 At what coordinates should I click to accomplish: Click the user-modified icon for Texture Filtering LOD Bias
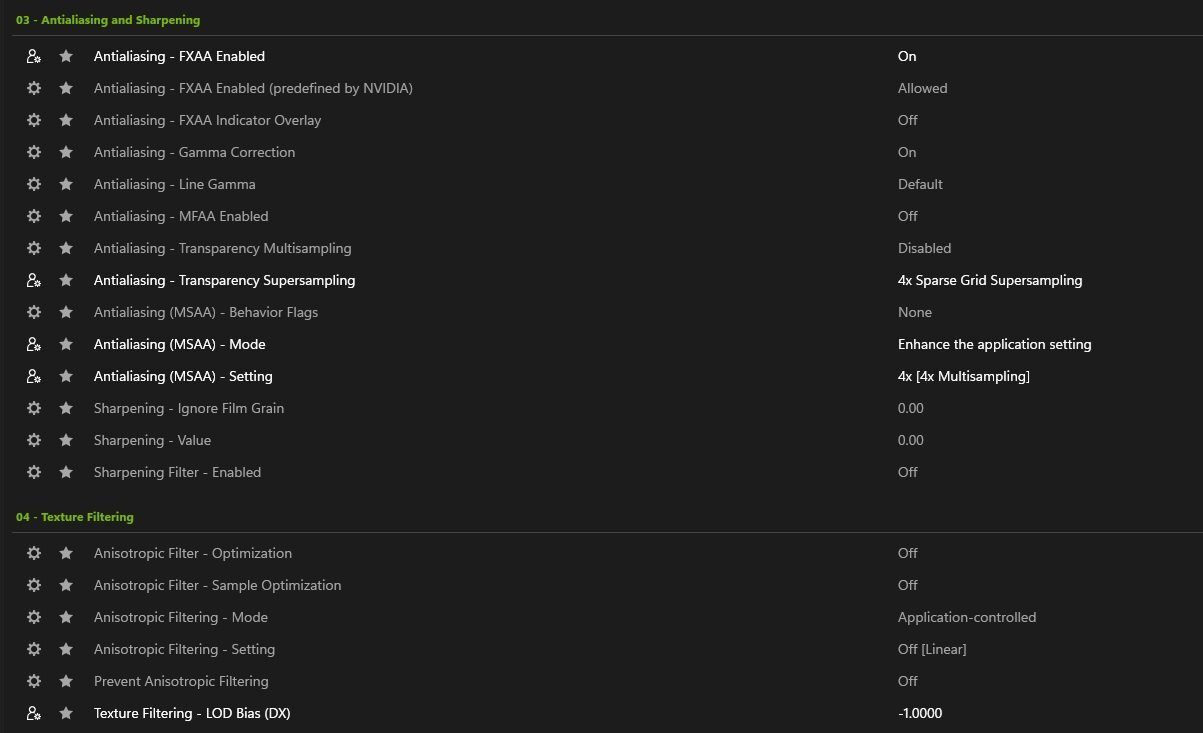click(34, 713)
